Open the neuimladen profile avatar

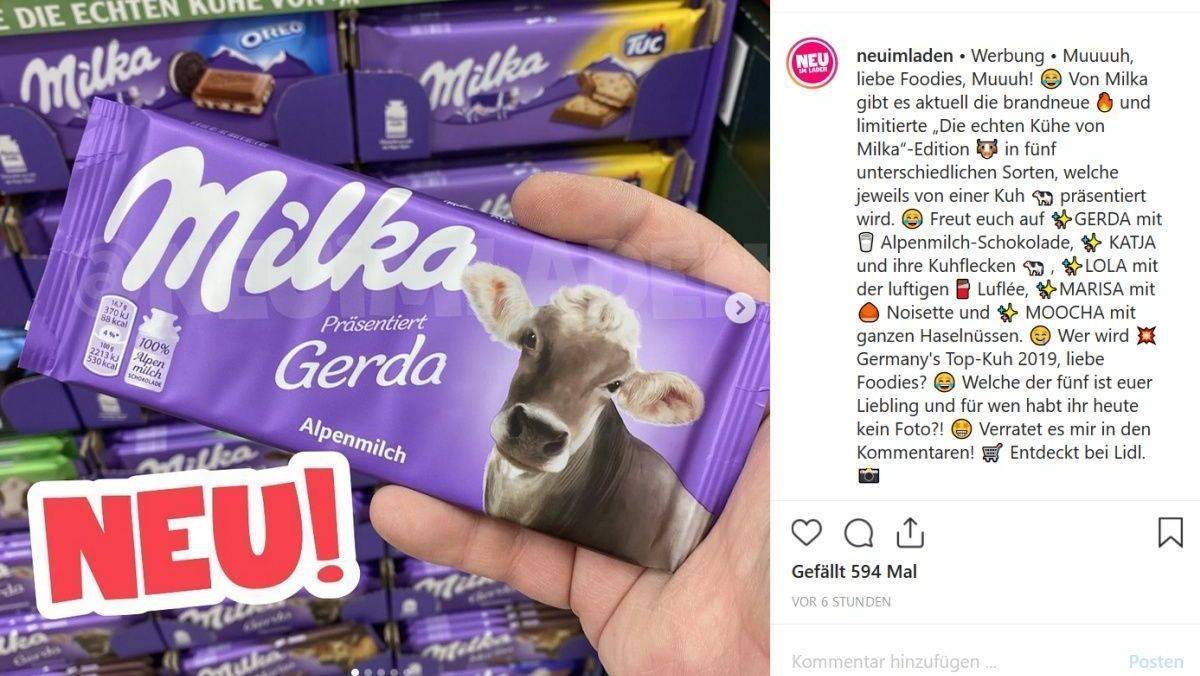click(x=811, y=62)
